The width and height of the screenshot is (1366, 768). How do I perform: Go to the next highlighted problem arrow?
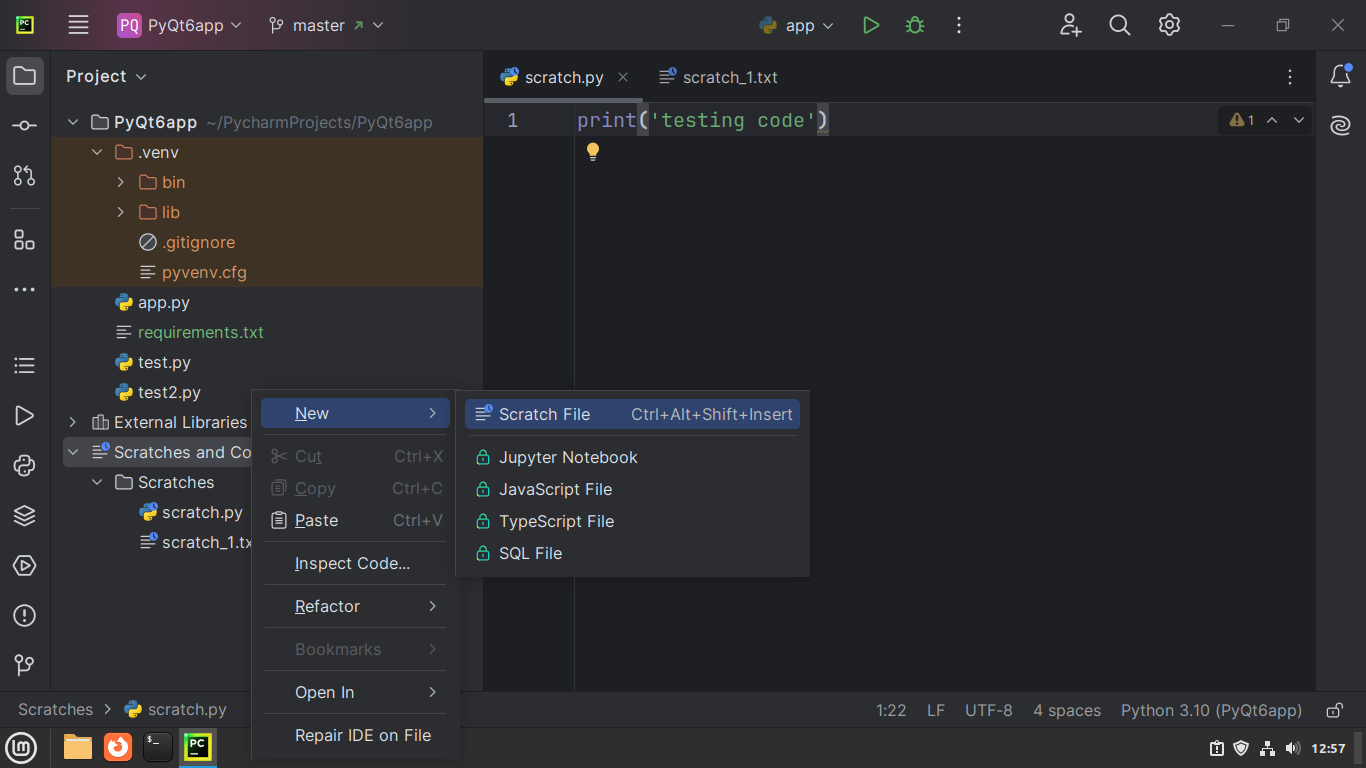coord(1299,120)
